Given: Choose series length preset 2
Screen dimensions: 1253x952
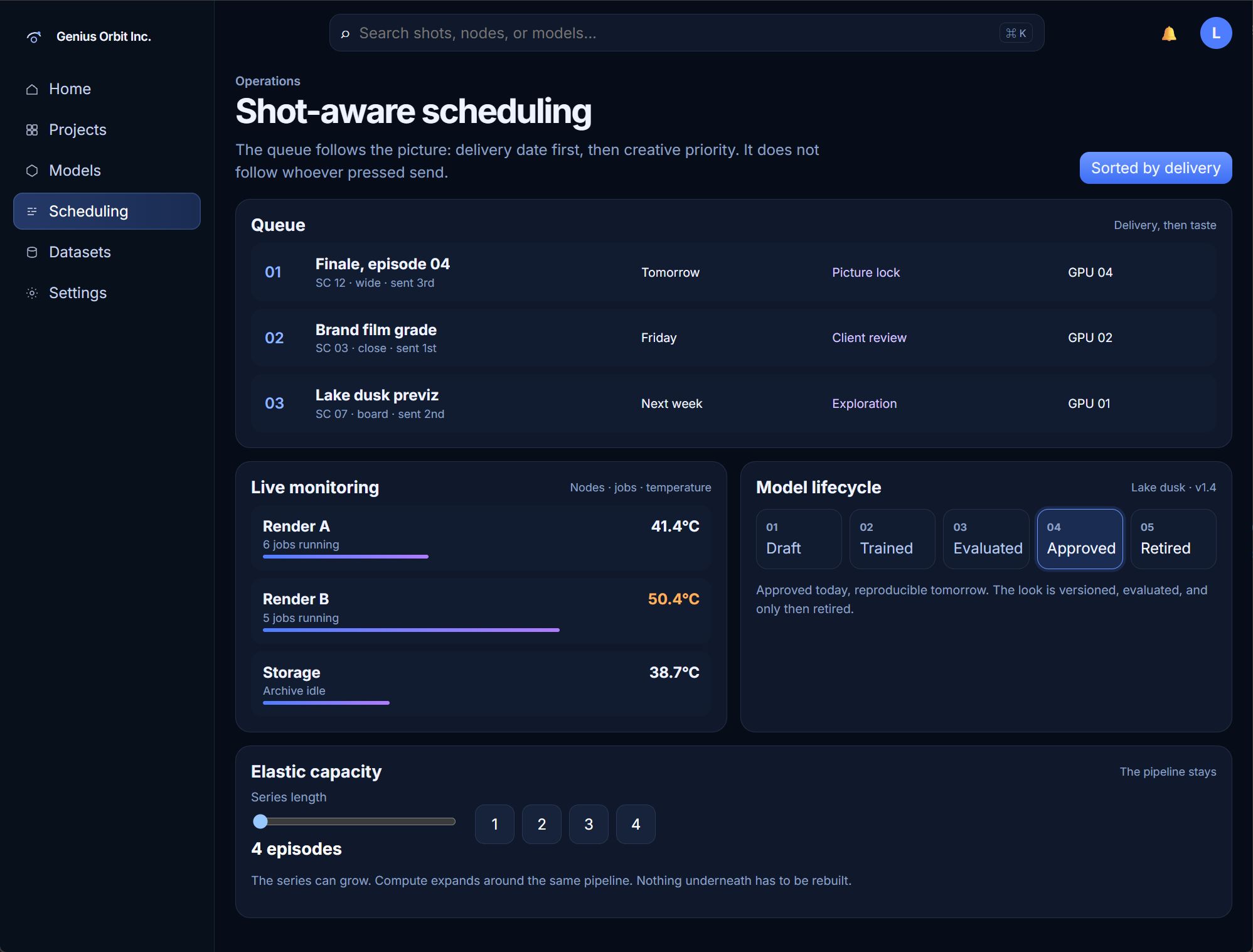Looking at the screenshot, I should coord(541,824).
